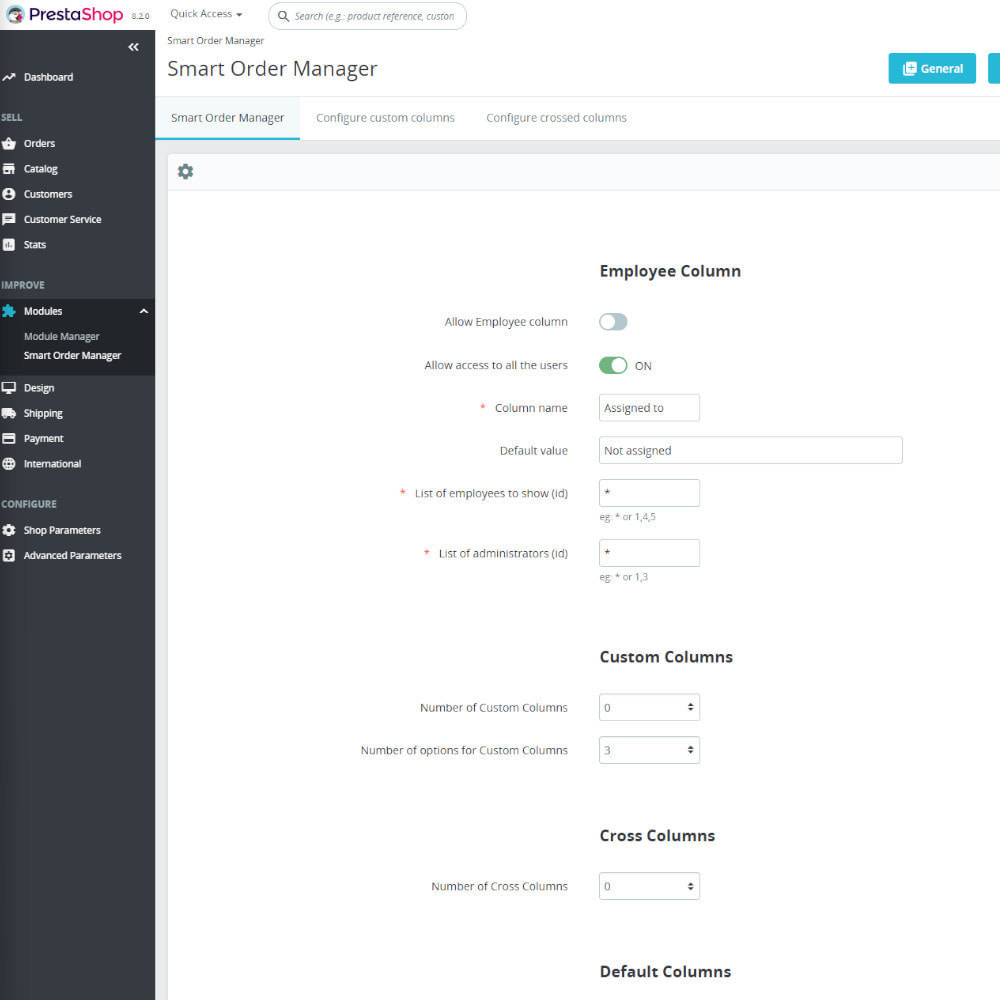Select Smart Order Manager sidebar item
This screenshot has height=1000, width=1000.
click(x=72, y=355)
